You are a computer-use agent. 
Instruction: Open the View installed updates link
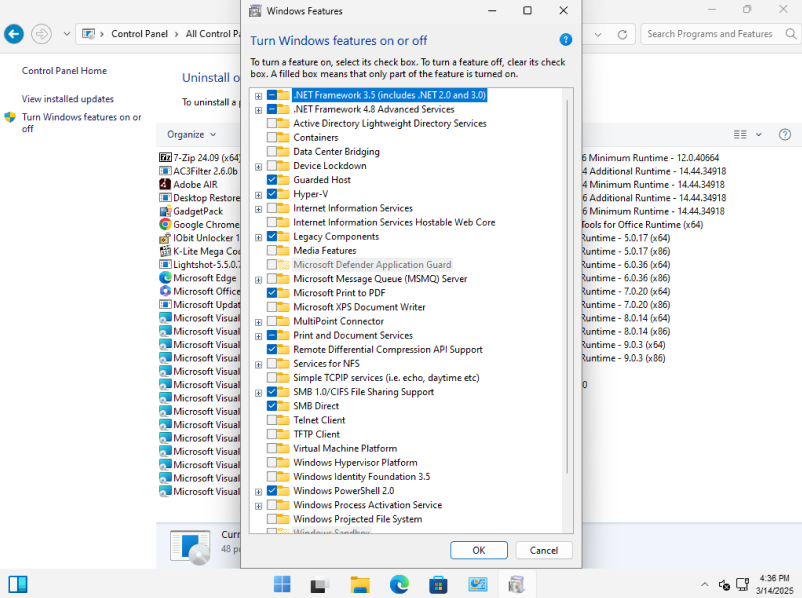pos(68,99)
